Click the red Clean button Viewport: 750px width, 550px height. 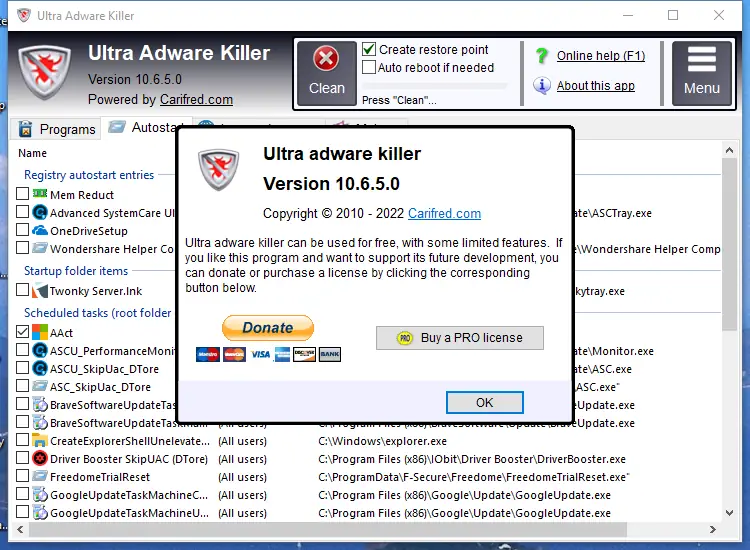pos(327,73)
